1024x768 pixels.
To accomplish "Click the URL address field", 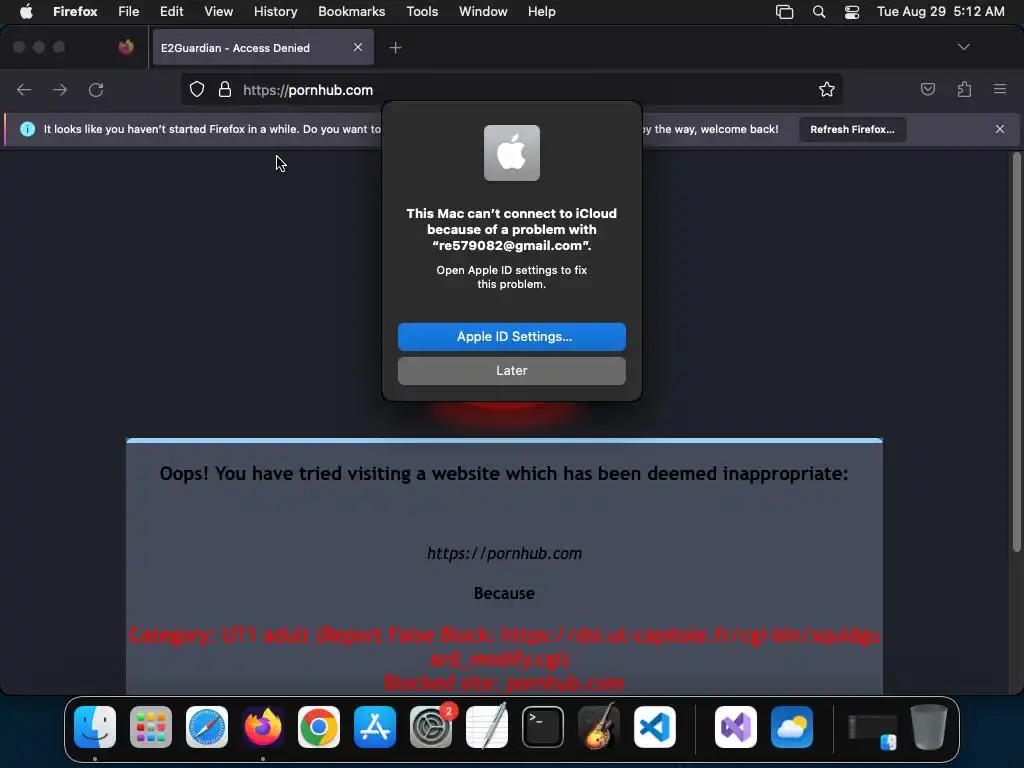I will click(512, 90).
